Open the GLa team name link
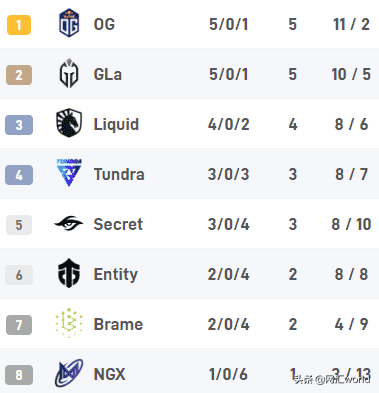This screenshot has width=379, height=393. (x=108, y=74)
